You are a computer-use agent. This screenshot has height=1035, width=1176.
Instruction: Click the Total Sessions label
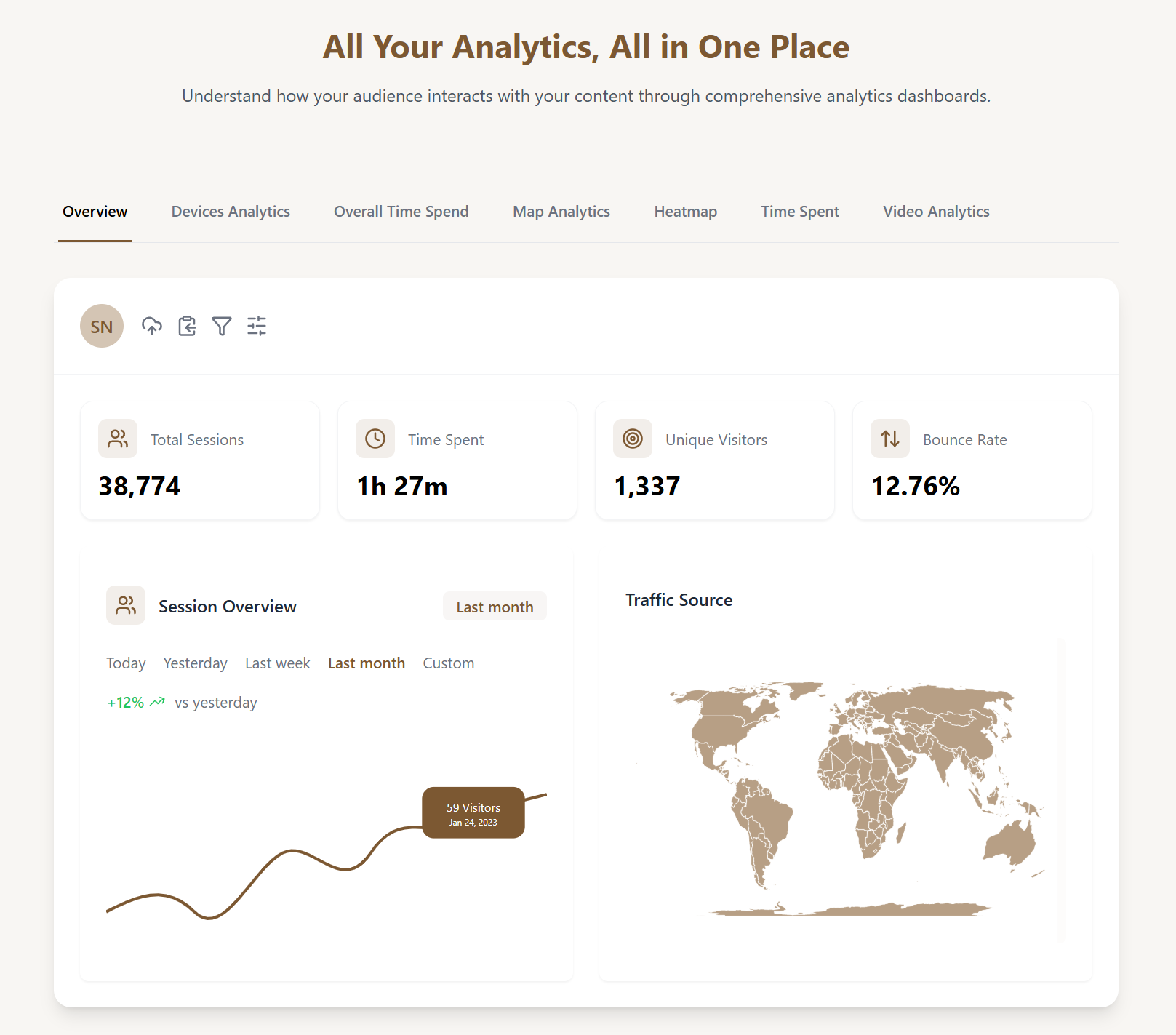(197, 440)
